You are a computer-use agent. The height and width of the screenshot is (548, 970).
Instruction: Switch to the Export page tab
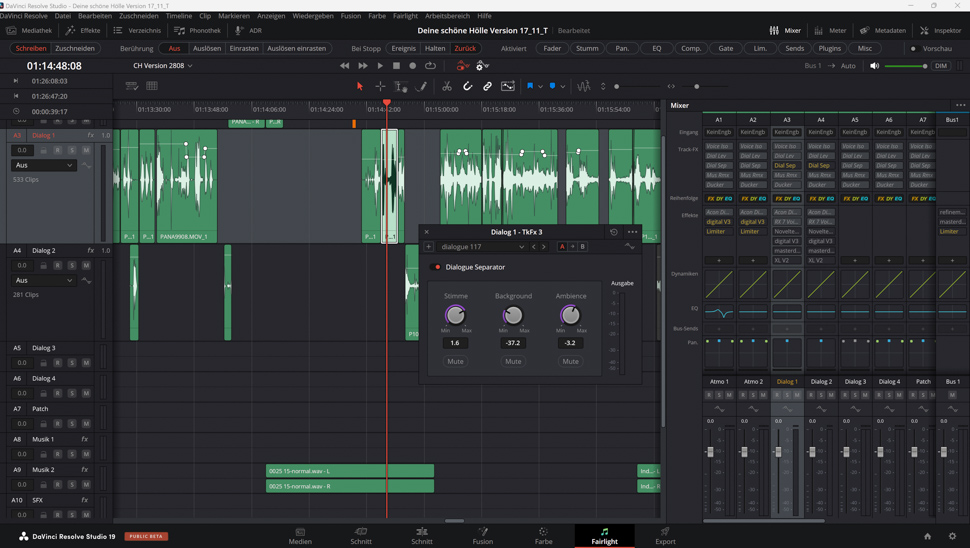point(665,536)
